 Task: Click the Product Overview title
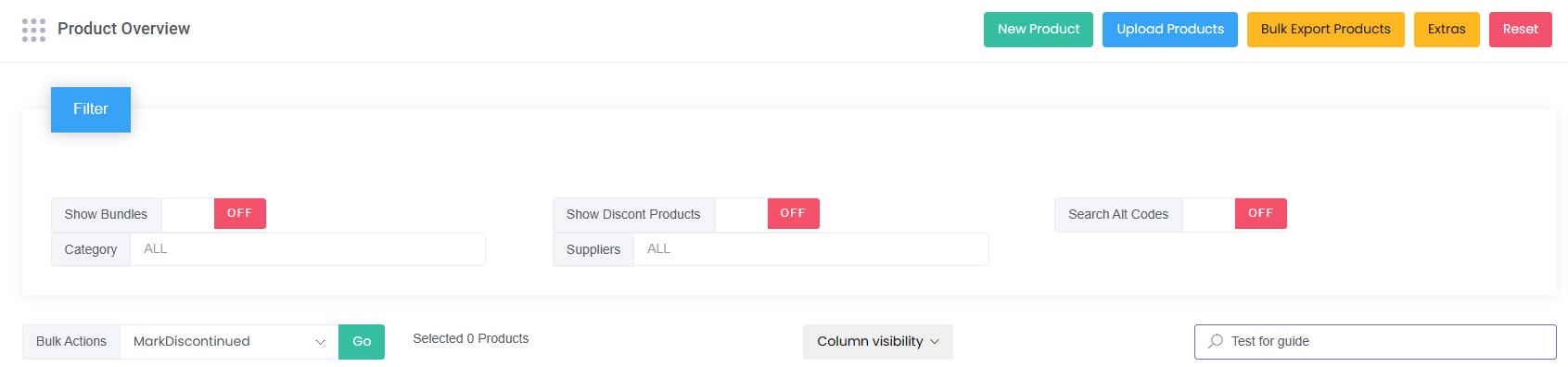point(123,29)
